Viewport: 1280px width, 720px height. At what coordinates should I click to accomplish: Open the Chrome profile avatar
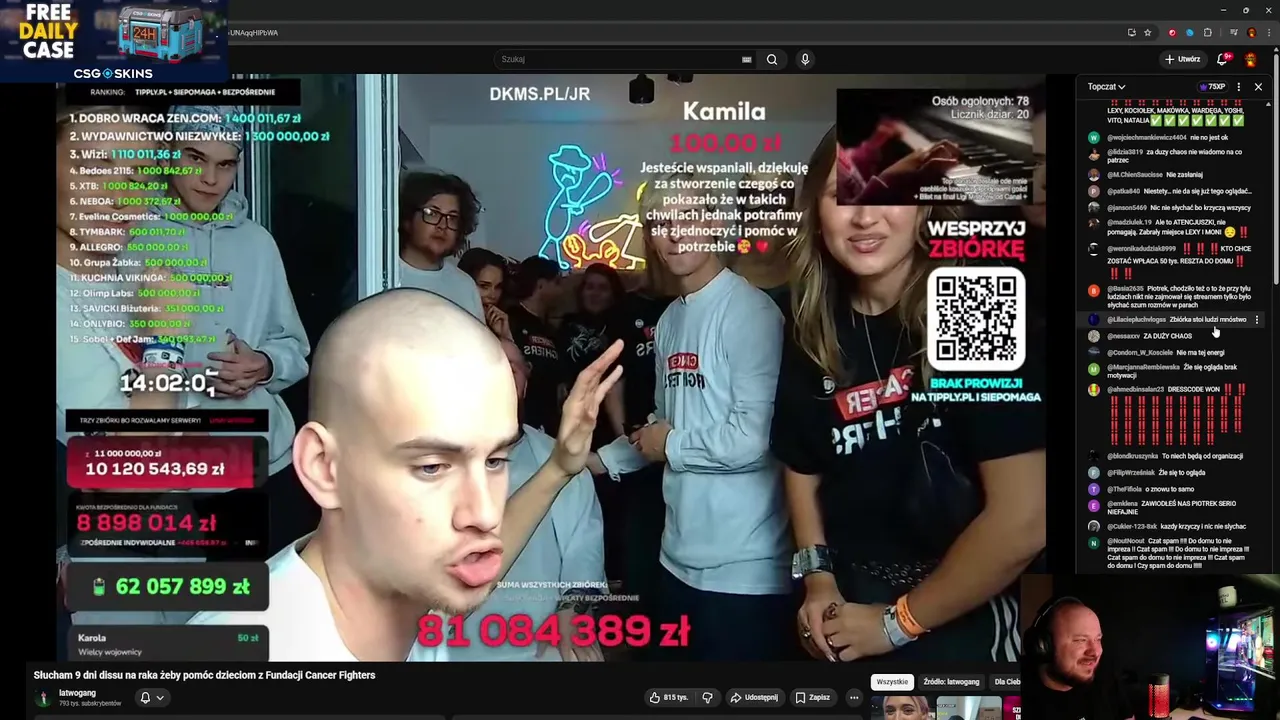coord(1251,32)
